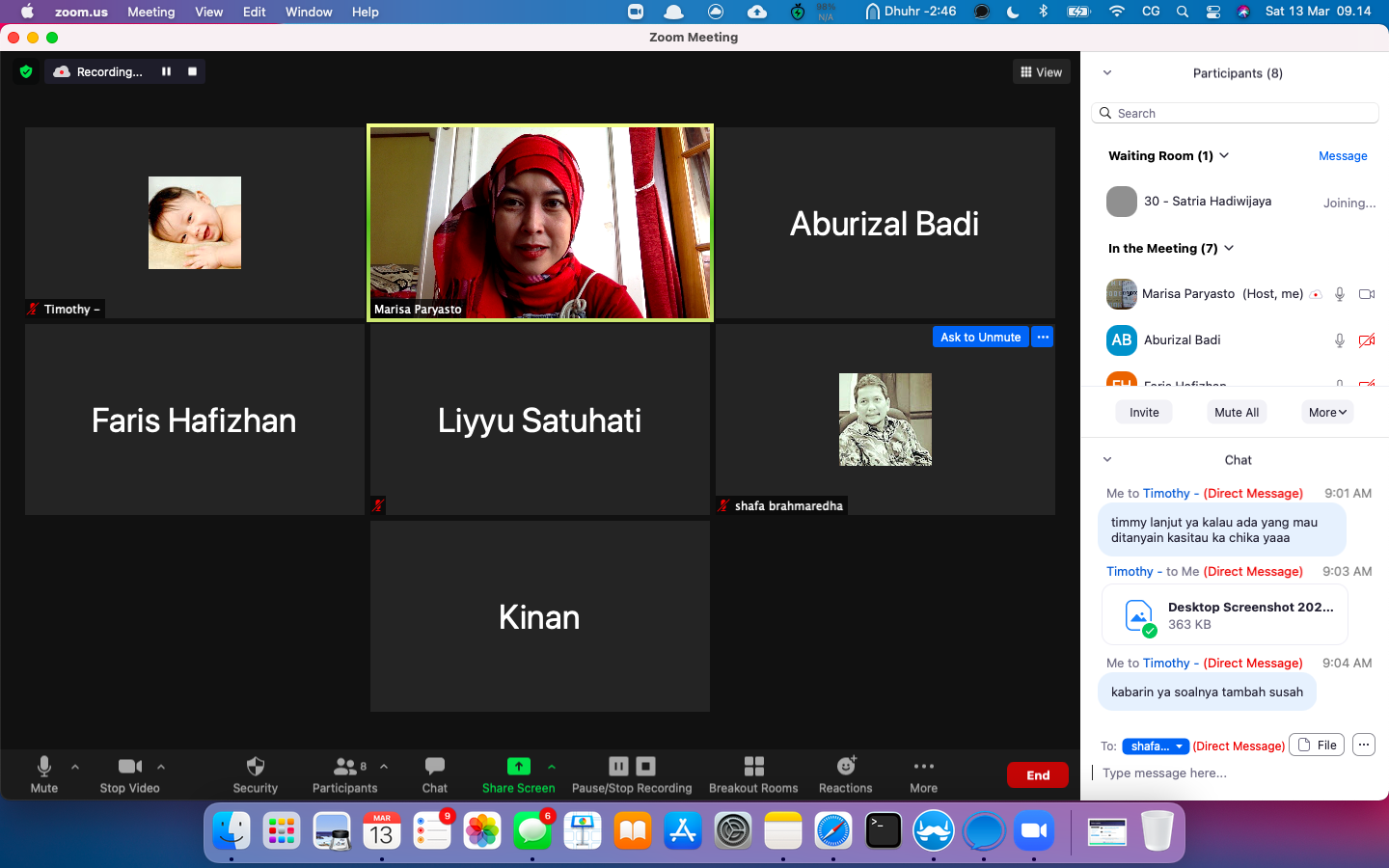This screenshot has height=868, width=1389.
Task: Mute the microphone in Zoom toolbar
Action: click(x=44, y=774)
